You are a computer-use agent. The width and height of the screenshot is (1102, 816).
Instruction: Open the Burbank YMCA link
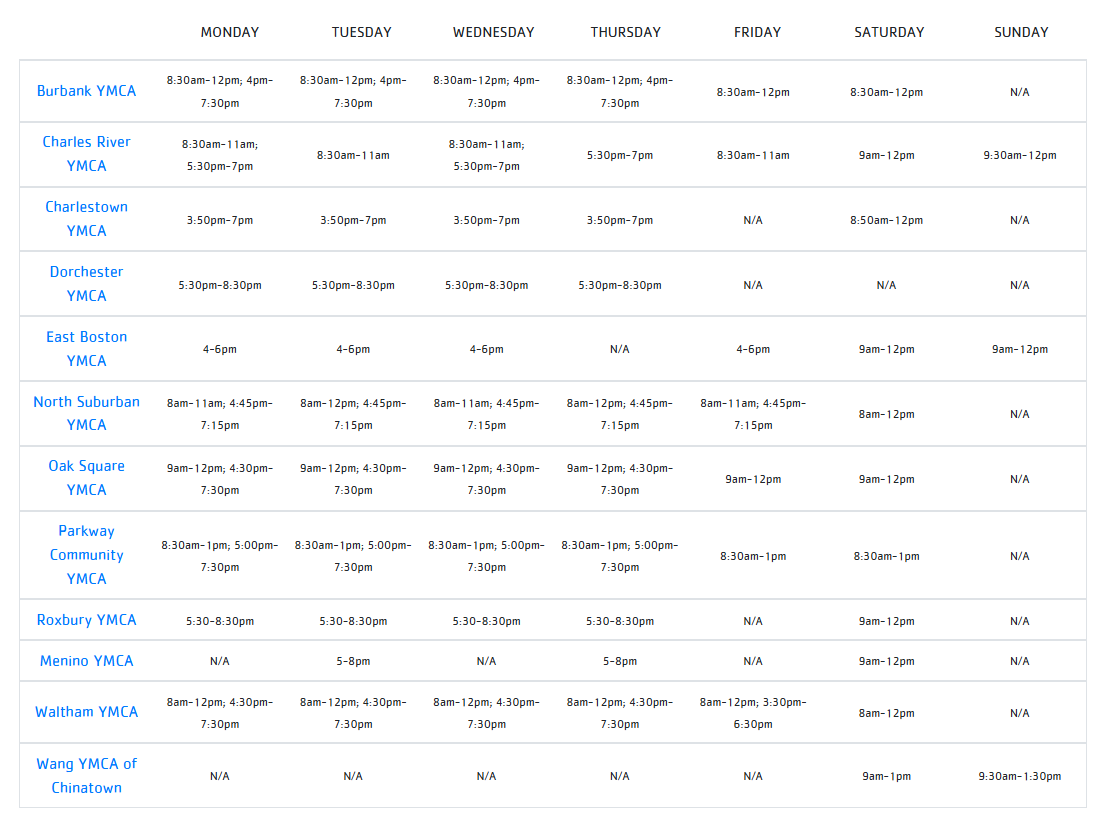pos(86,91)
